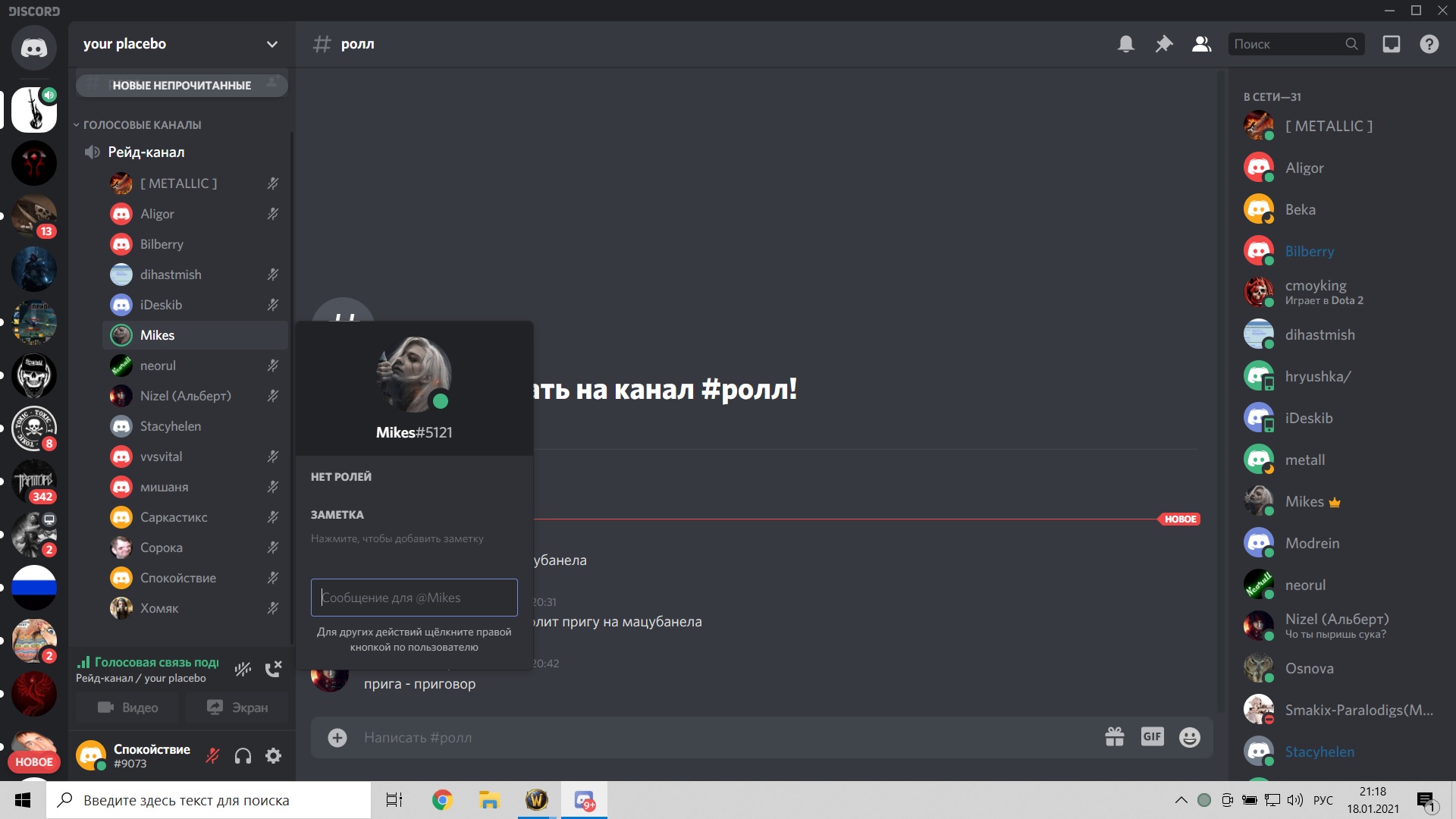Click the Видео button
This screenshot has height=819, width=1456.
click(128, 708)
